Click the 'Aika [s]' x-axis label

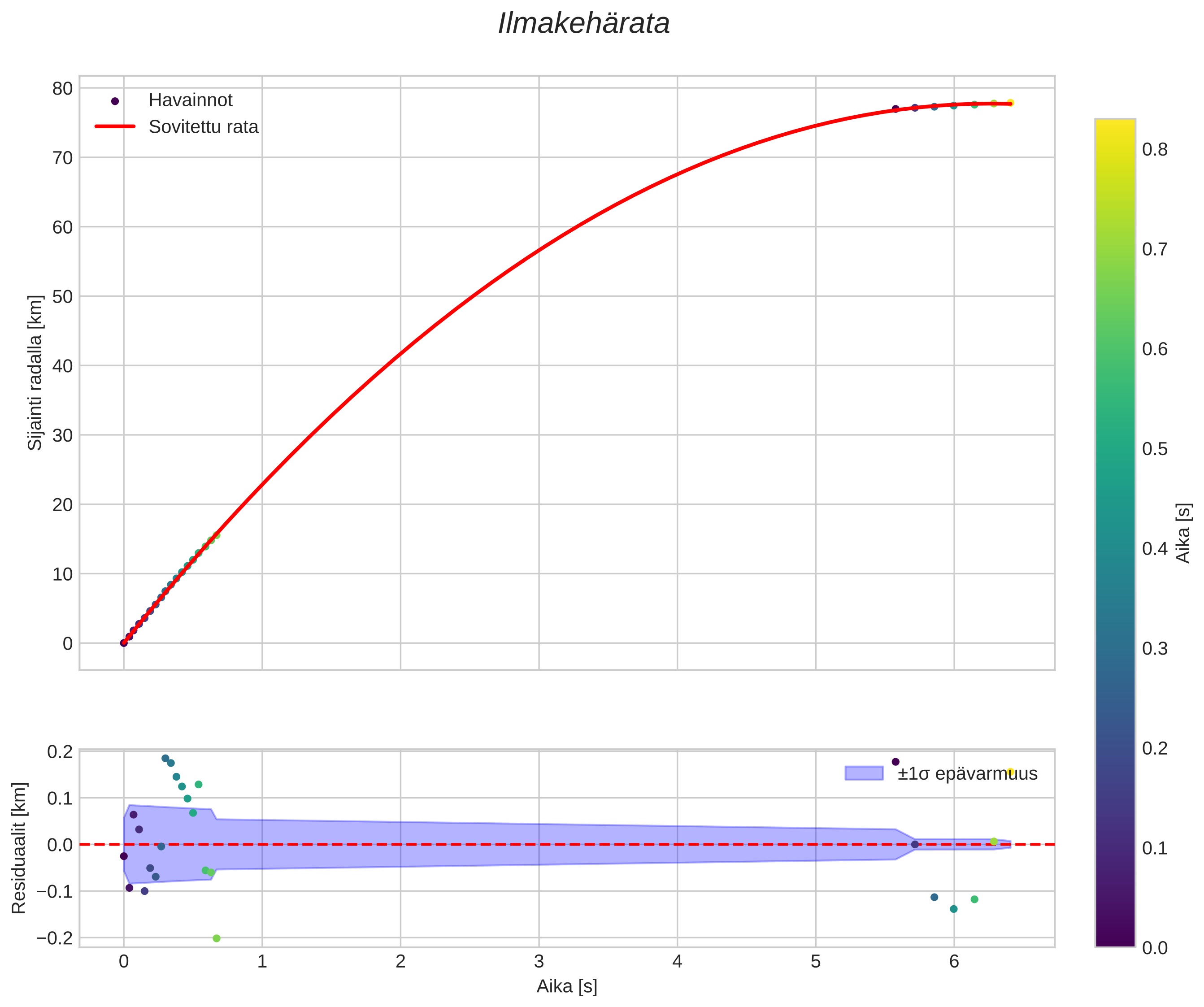[566, 986]
